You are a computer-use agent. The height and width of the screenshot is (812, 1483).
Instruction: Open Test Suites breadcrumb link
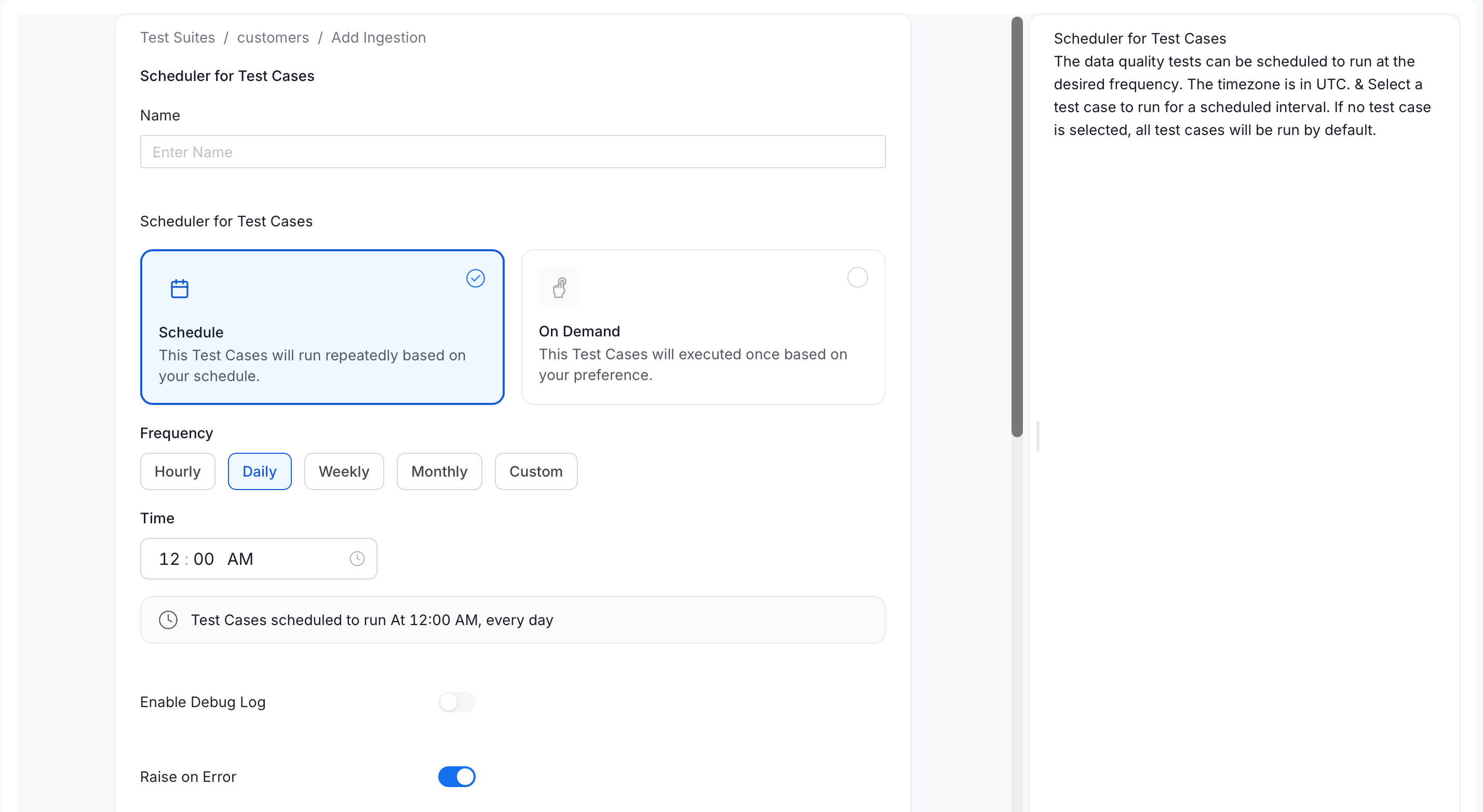point(177,37)
